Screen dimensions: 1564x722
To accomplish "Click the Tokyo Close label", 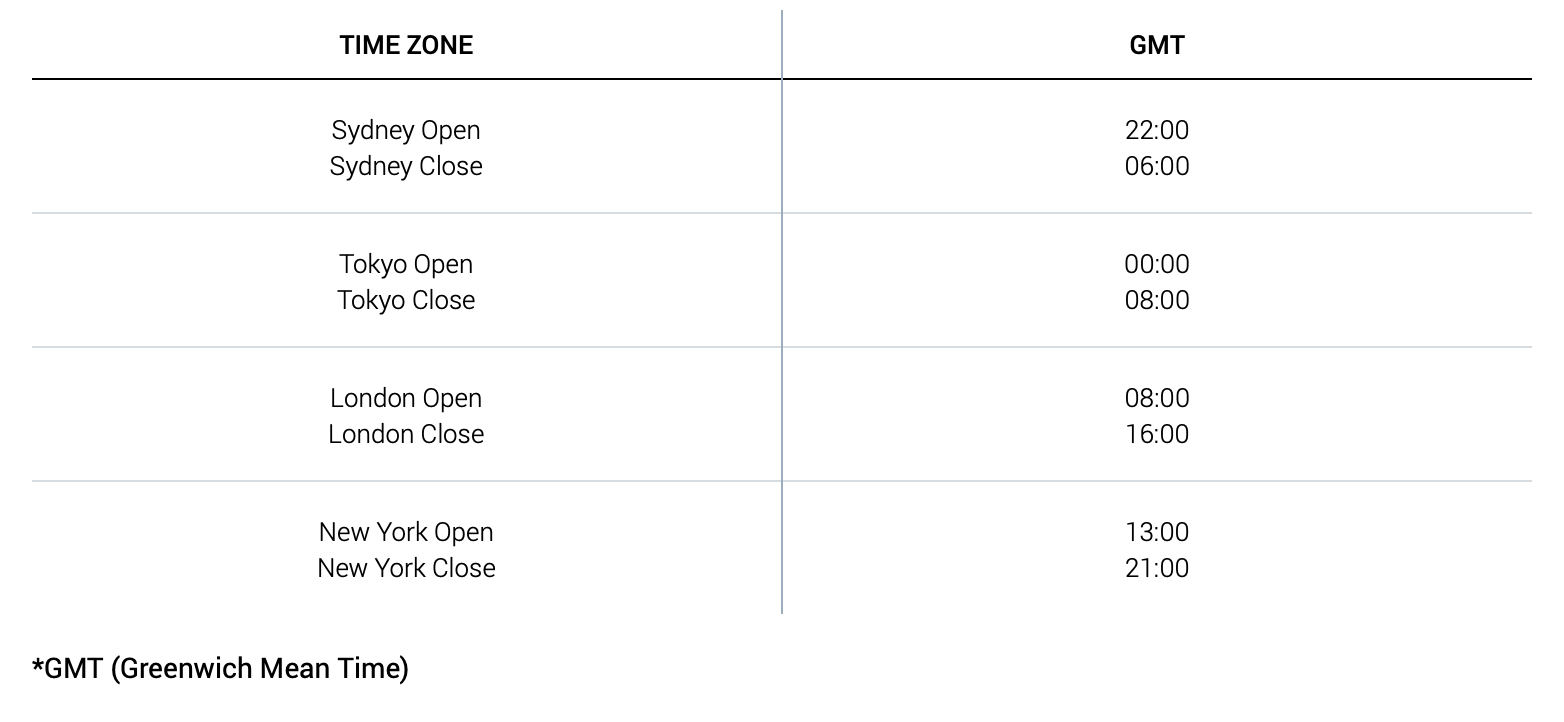I will coord(406,301).
